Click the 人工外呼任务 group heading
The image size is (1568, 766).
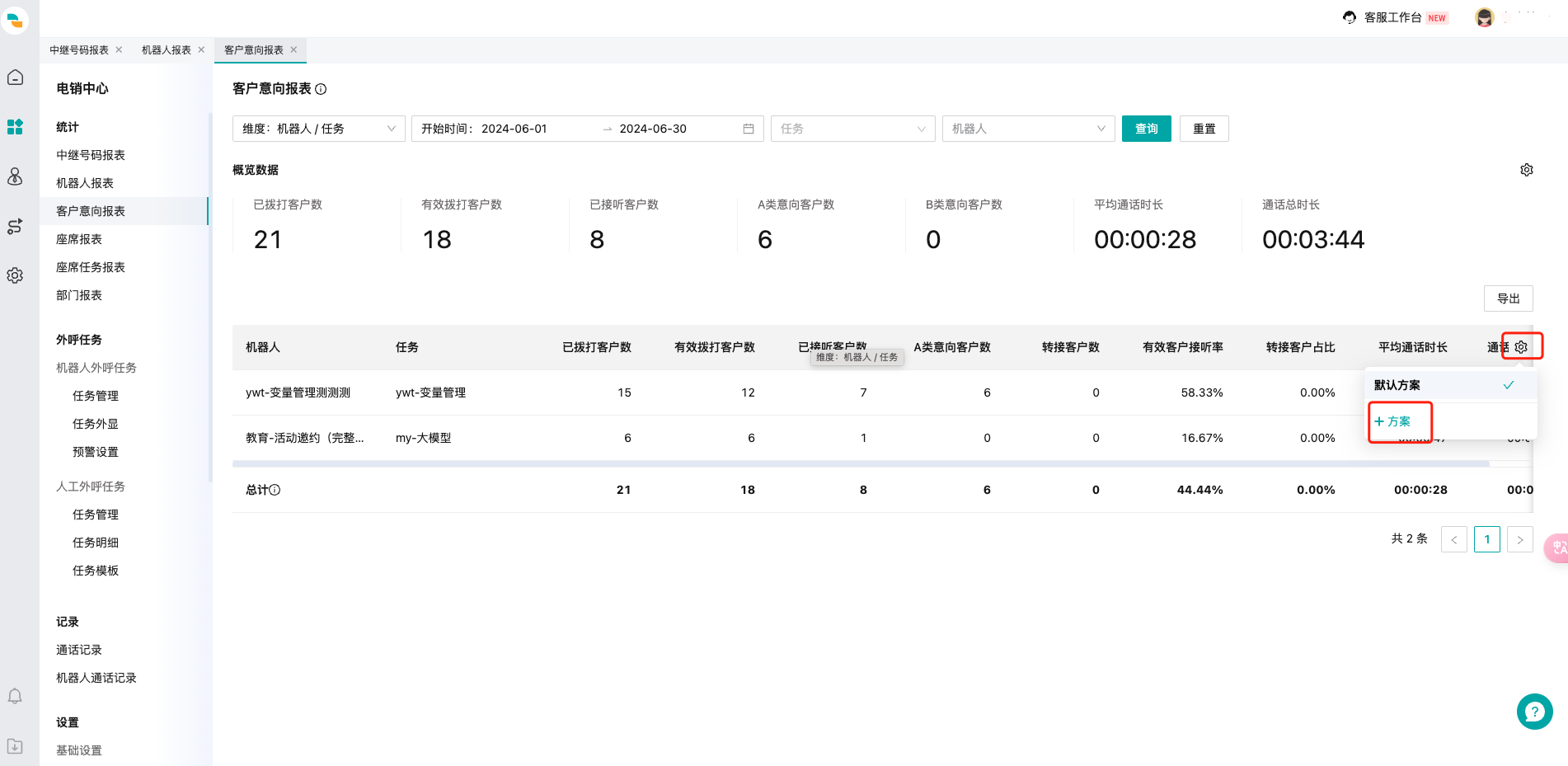[x=91, y=486]
